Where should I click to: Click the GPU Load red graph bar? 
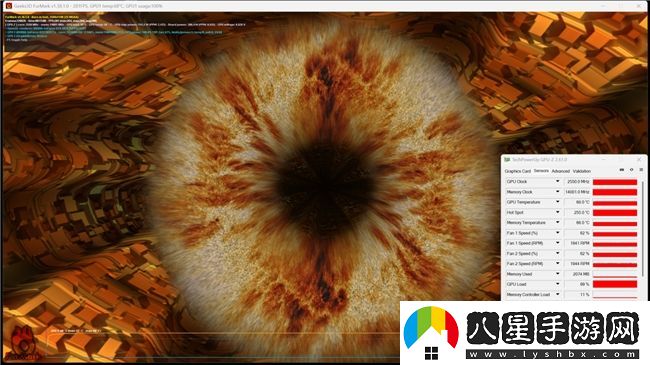coord(615,284)
